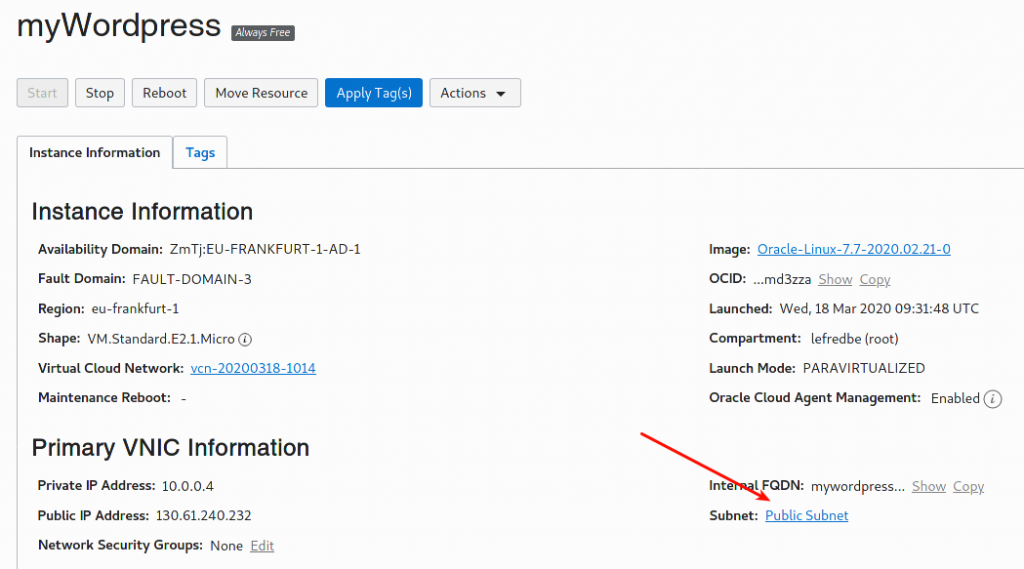This screenshot has width=1024, height=569.
Task: Show the full OCID
Action: 835,280
